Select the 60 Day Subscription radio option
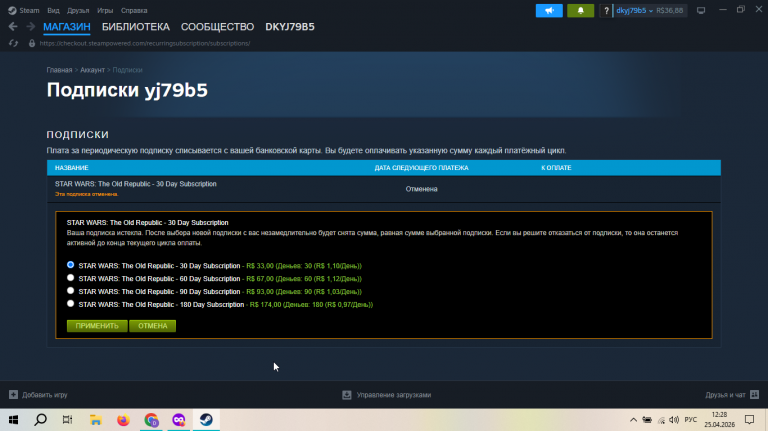Viewport: 768px width, 431px height. click(x=71, y=278)
